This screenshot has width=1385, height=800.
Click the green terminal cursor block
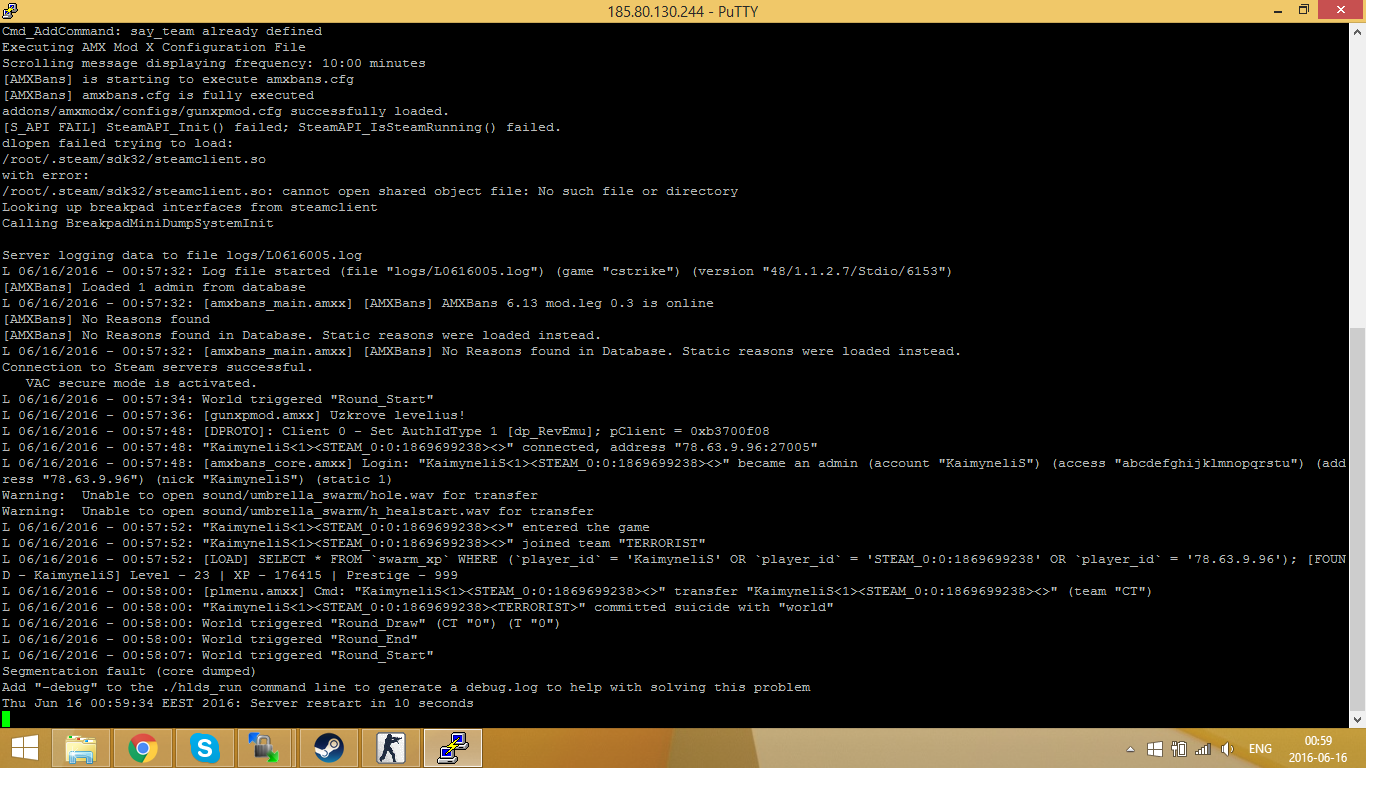(x=6, y=719)
